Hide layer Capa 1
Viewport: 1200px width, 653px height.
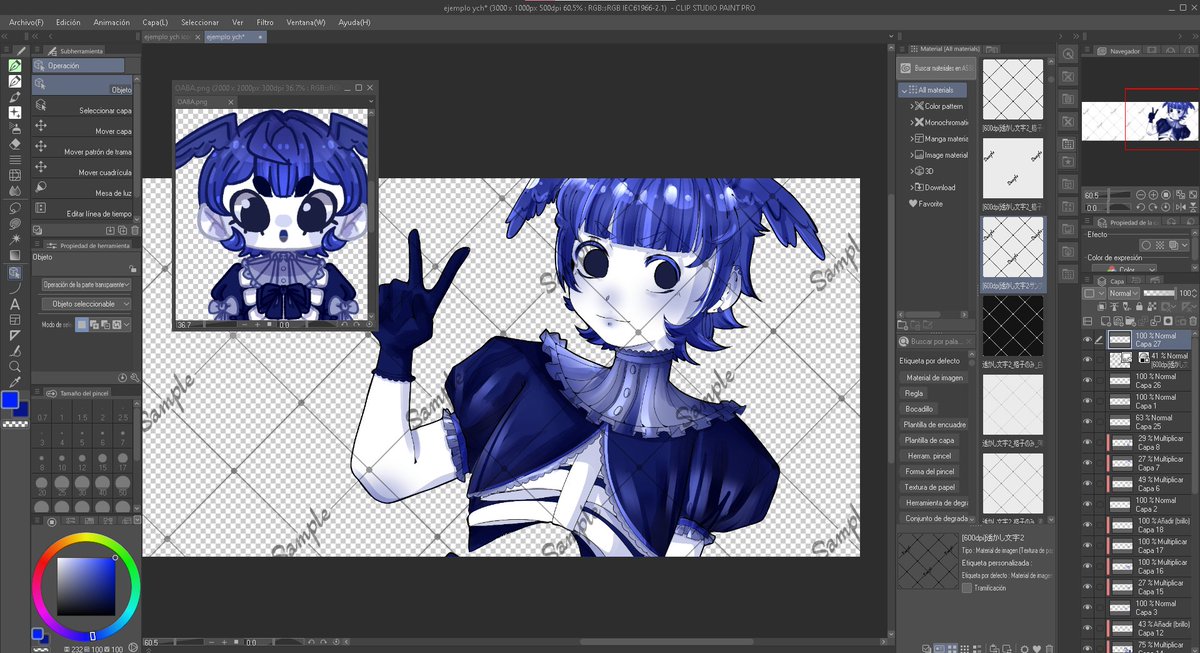(x=1088, y=401)
